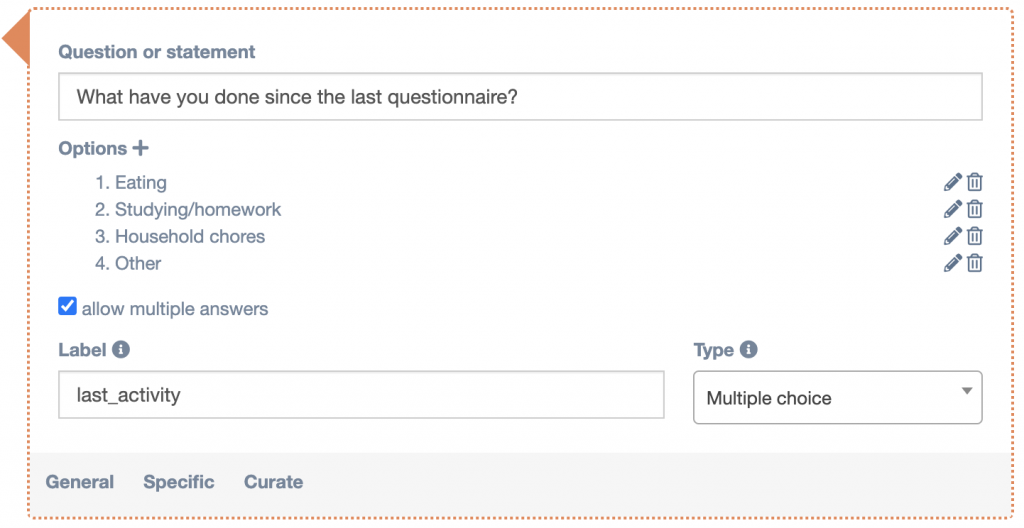This screenshot has height=528, width=1024.
Task: Uncheck allow multiple answers checkbox
Action: point(68,307)
